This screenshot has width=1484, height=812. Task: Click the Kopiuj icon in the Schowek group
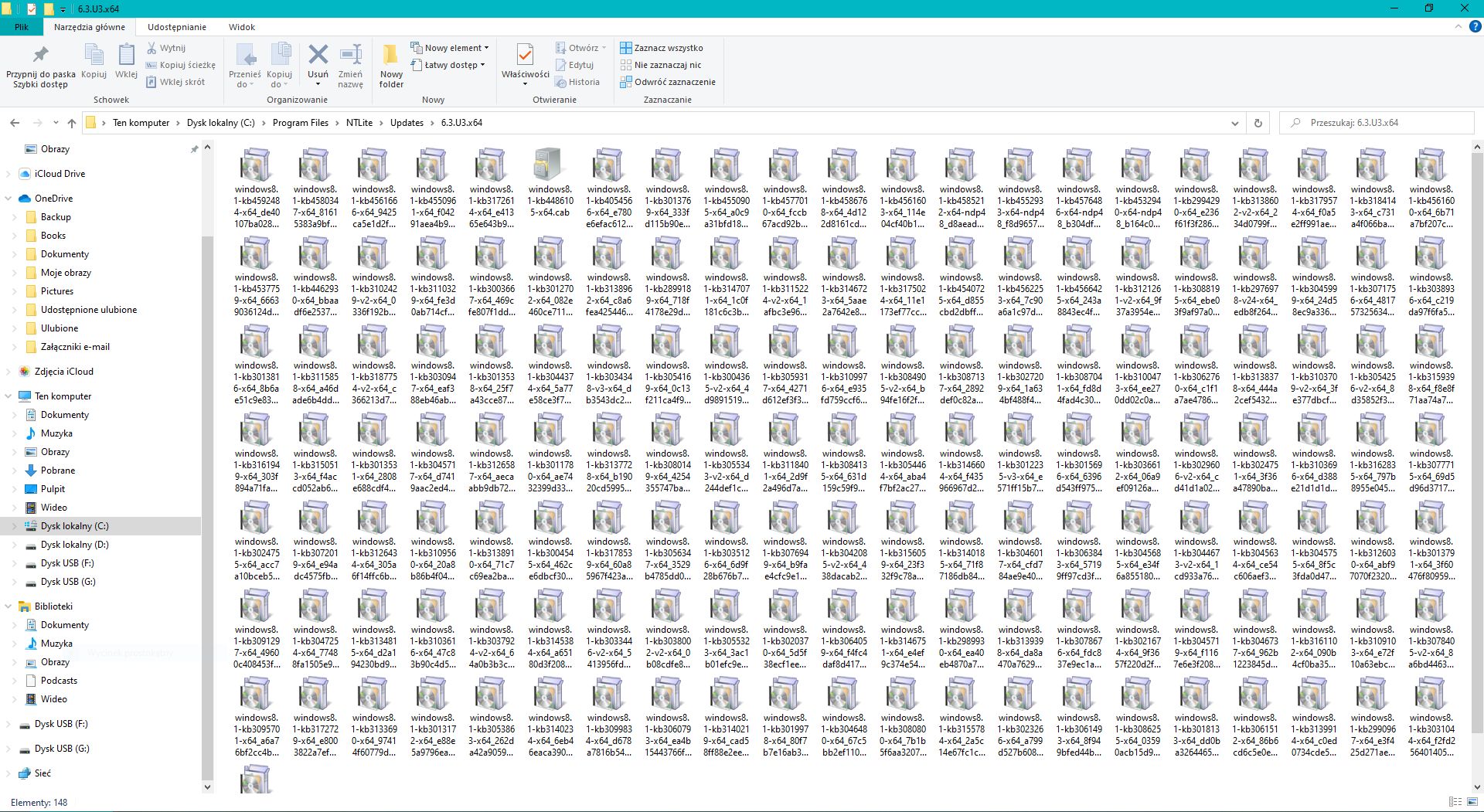point(94,55)
